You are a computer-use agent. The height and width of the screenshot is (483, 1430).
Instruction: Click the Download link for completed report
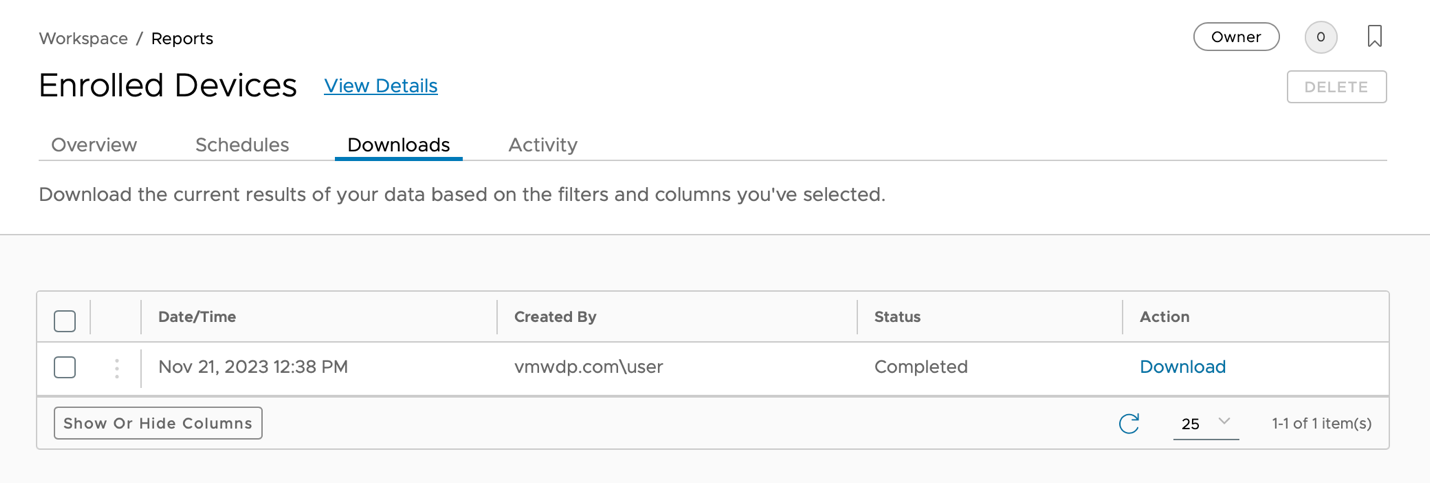1182,367
